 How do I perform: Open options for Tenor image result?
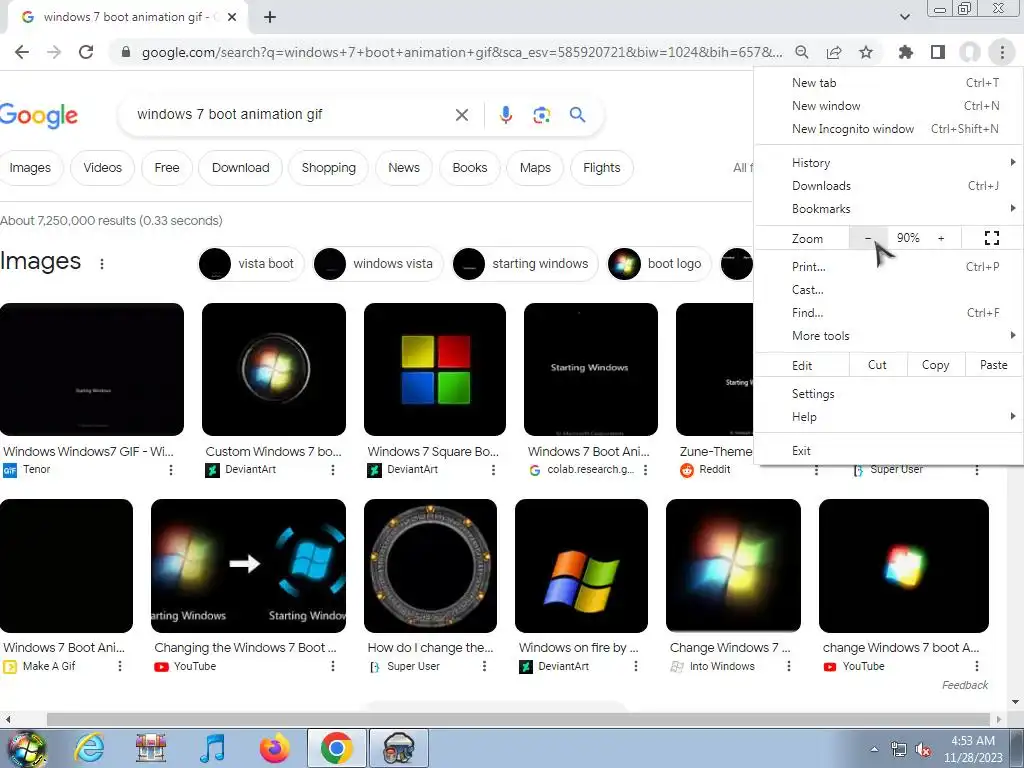[170, 470]
